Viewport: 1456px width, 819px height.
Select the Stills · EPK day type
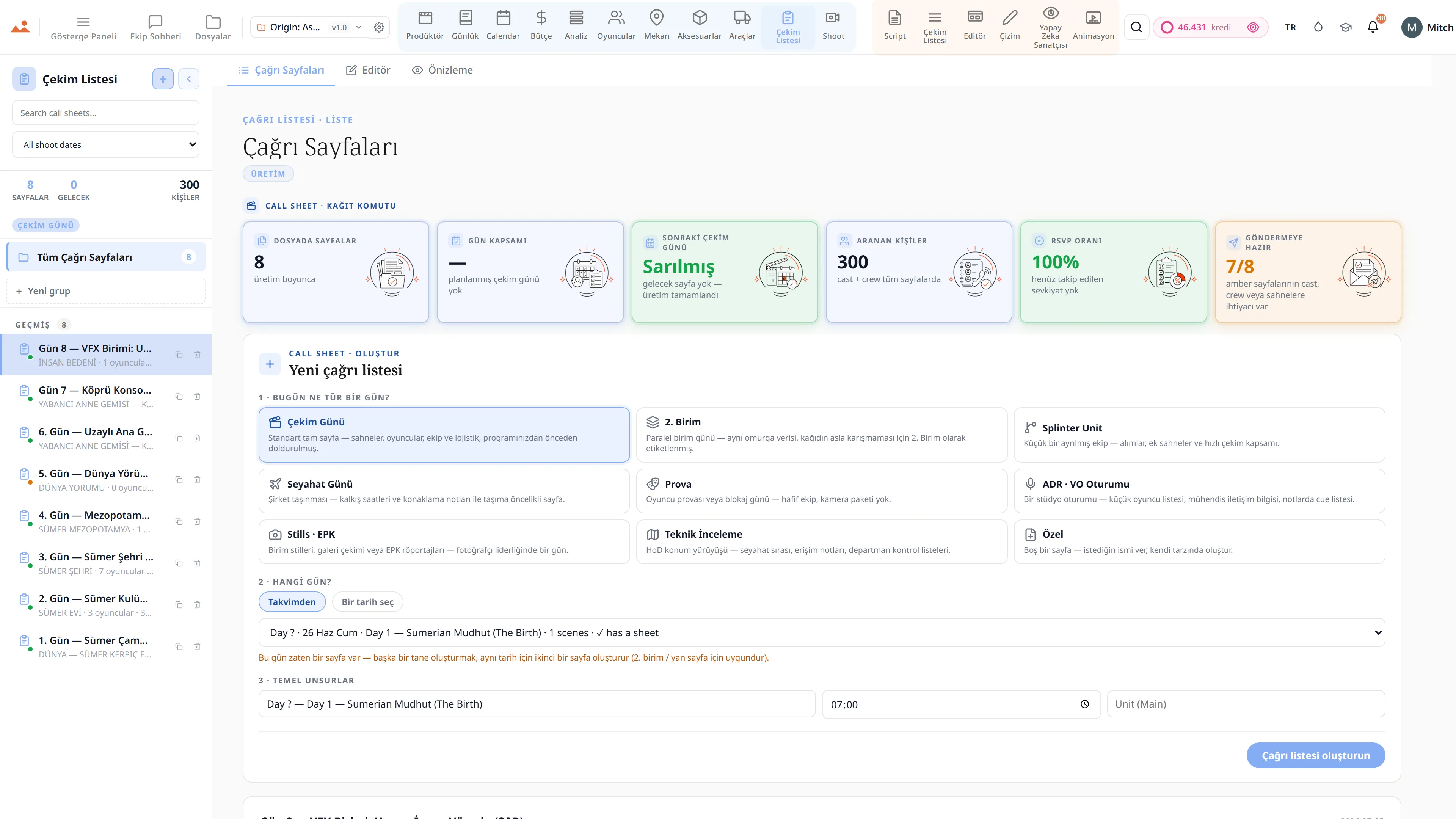(444, 541)
